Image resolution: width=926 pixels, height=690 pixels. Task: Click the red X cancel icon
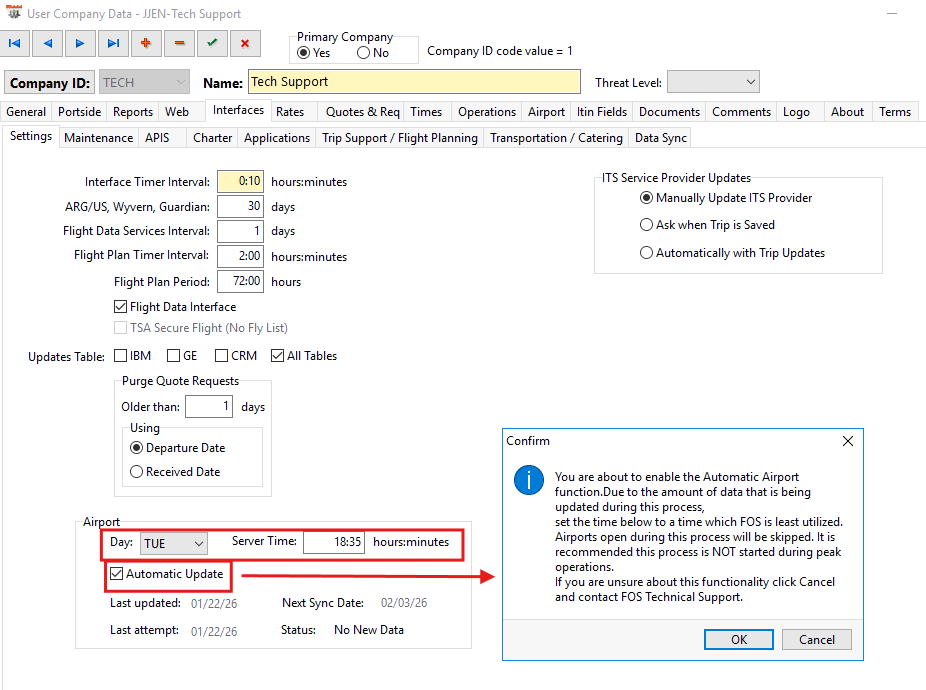[x=245, y=44]
